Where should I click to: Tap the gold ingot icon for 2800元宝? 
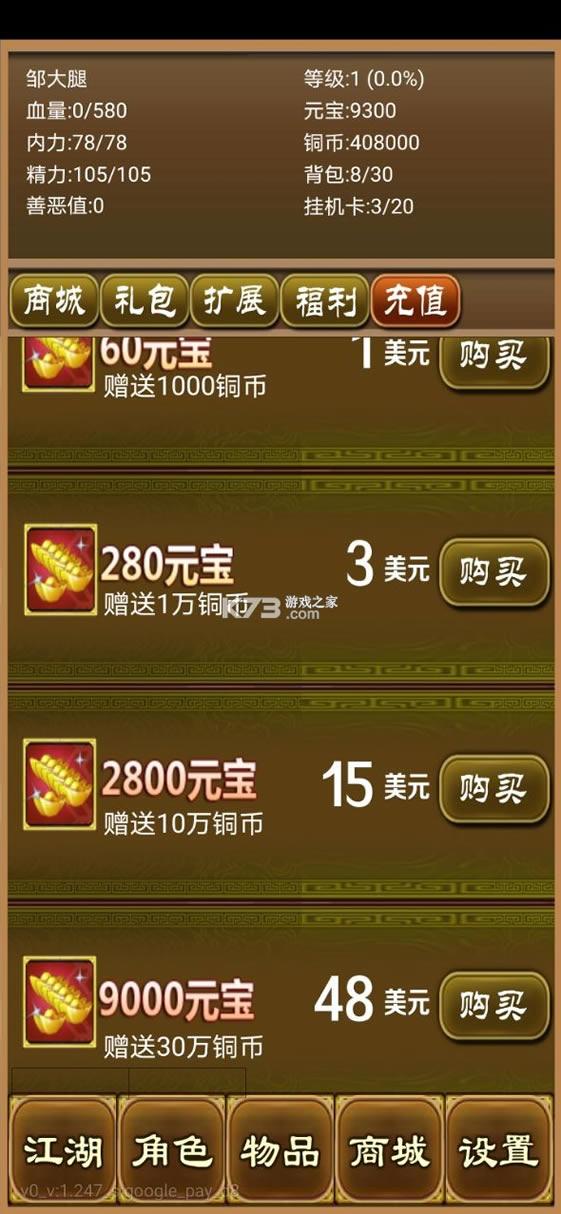click(x=59, y=785)
